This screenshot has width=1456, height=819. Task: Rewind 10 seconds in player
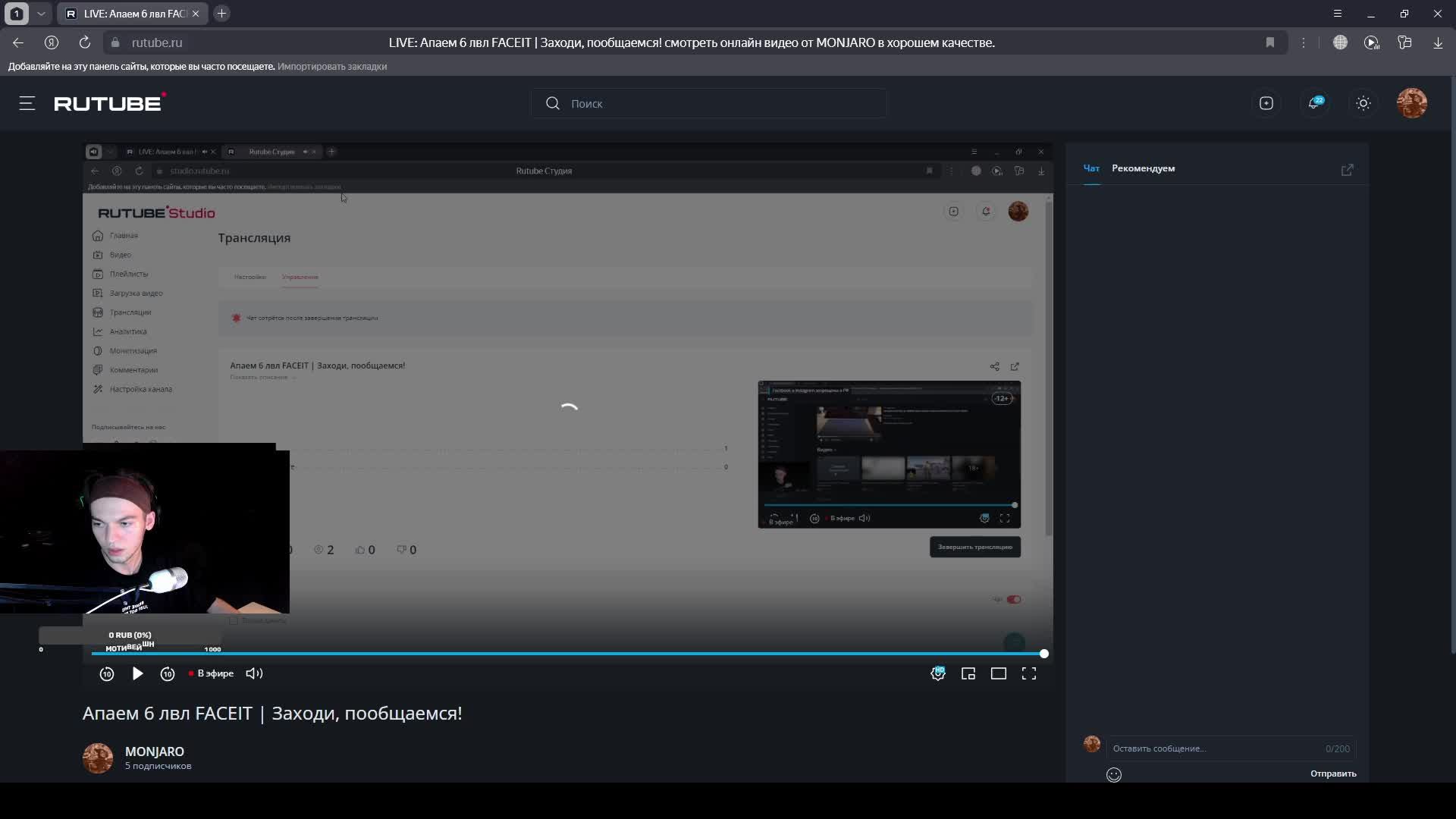(107, 673)
